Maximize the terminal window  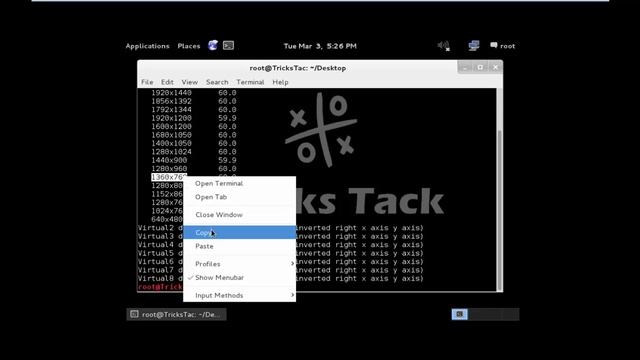click(x=480, y=67)
